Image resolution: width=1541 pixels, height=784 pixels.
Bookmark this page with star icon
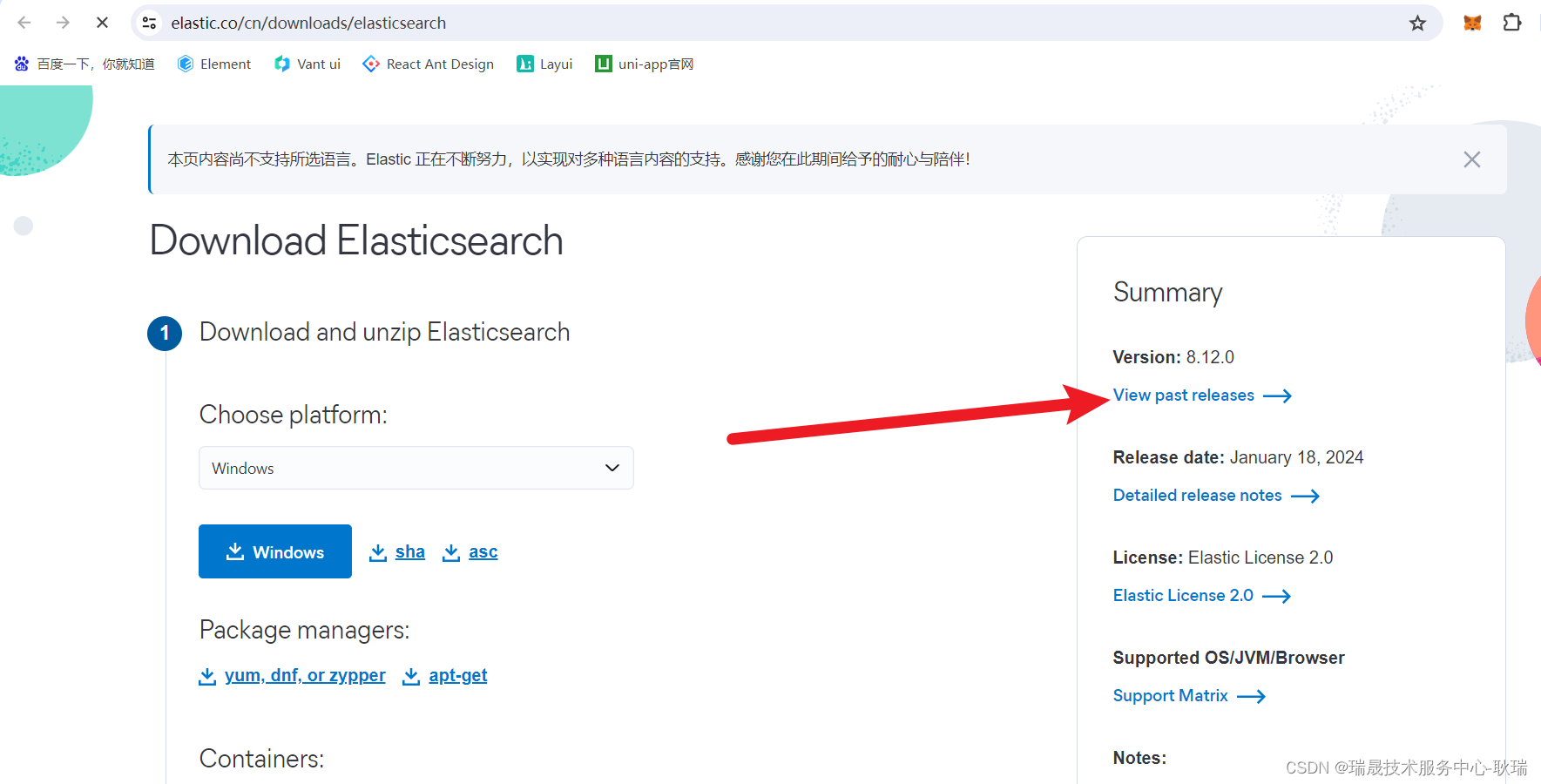1417,23
